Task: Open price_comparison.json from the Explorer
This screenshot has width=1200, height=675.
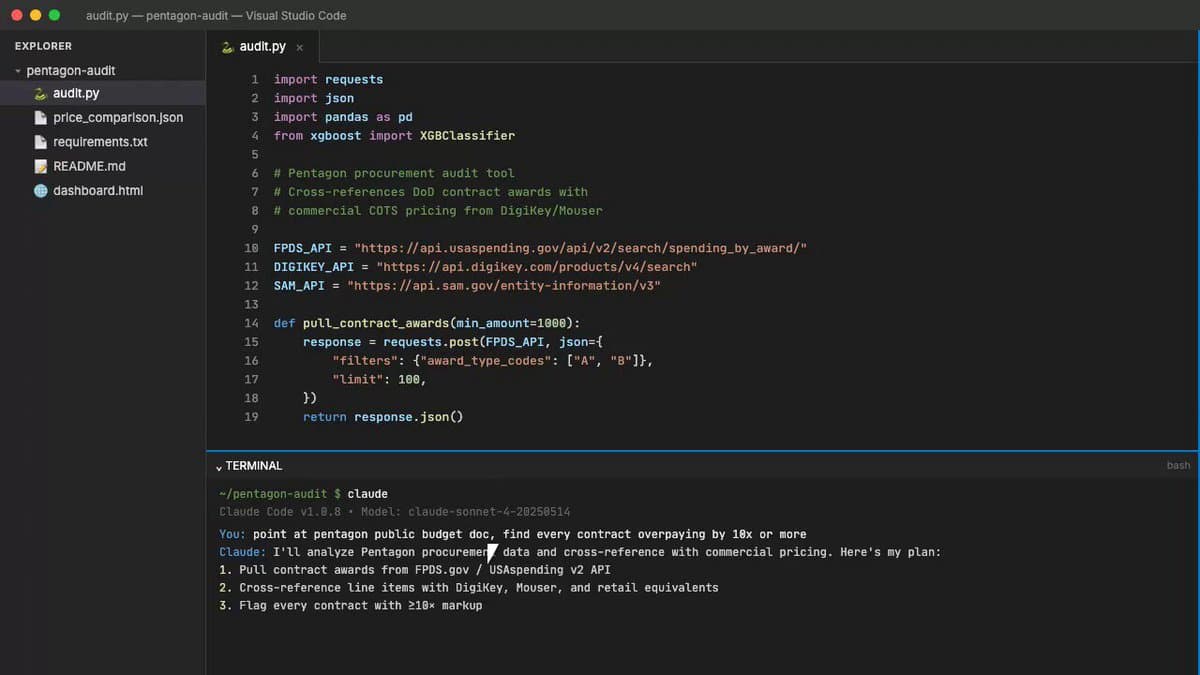Action: click(118, 118)
